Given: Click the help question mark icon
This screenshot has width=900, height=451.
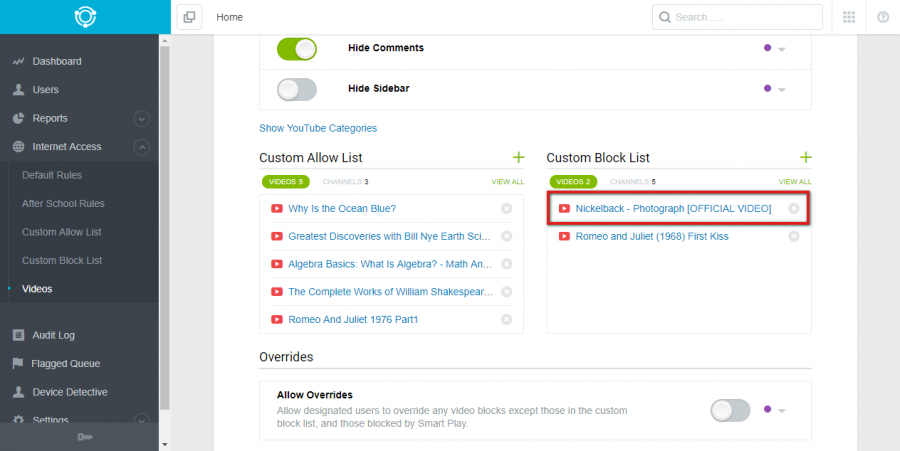Looking at the screenshot, I should [x=883, y=17].
